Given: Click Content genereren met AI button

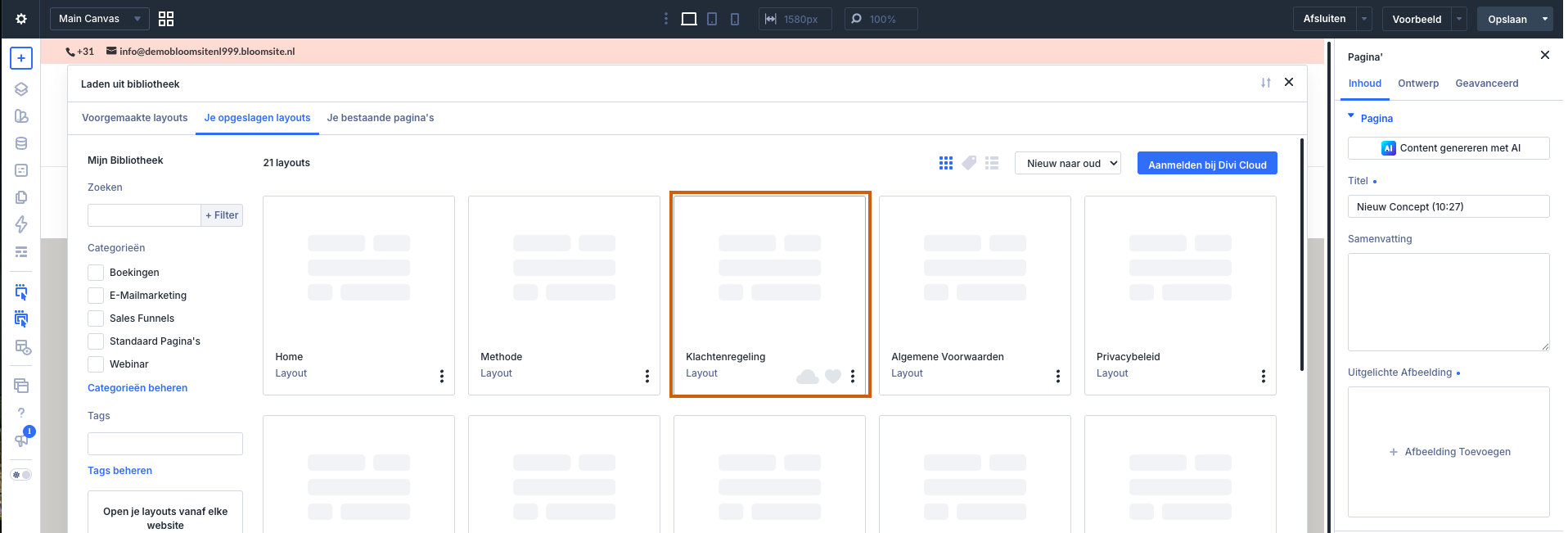Looking at the screenshot, I should (x=1449, y=148).
